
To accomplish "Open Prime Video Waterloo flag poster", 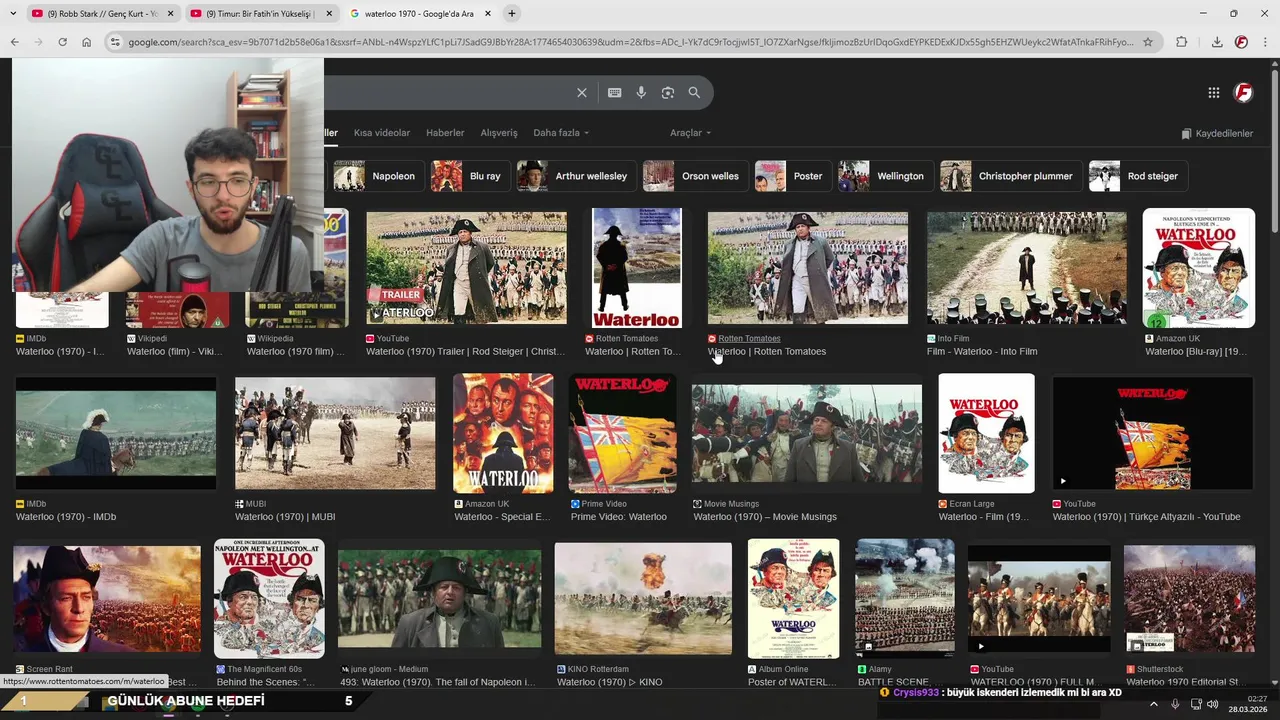I will (x=623, y=433).
